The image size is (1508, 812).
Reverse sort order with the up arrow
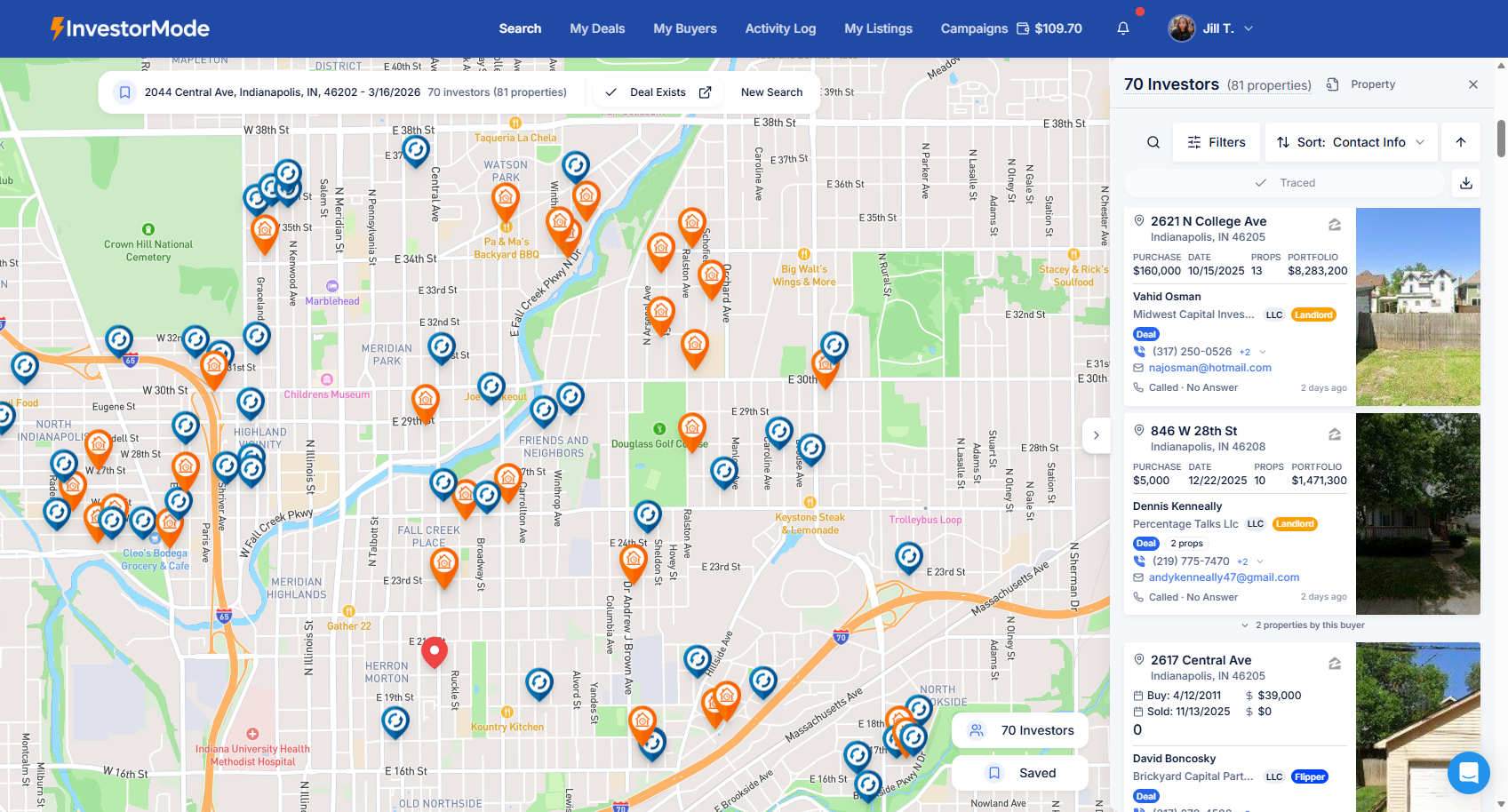click(x=1461, y=141)
